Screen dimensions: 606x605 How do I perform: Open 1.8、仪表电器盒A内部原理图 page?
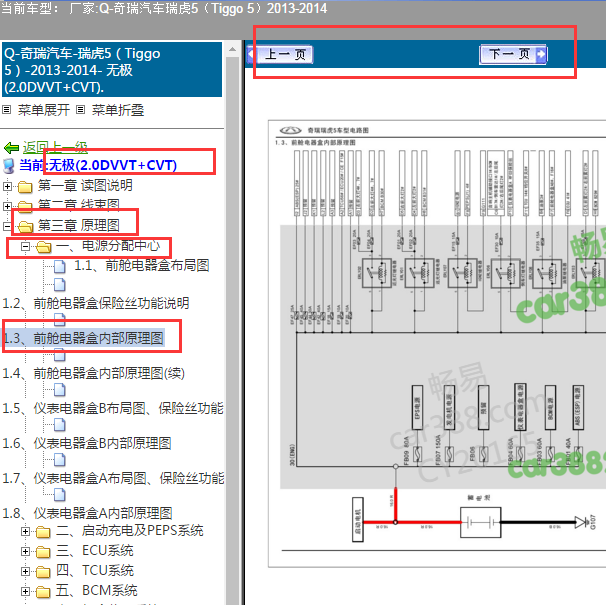click(87, 513)
